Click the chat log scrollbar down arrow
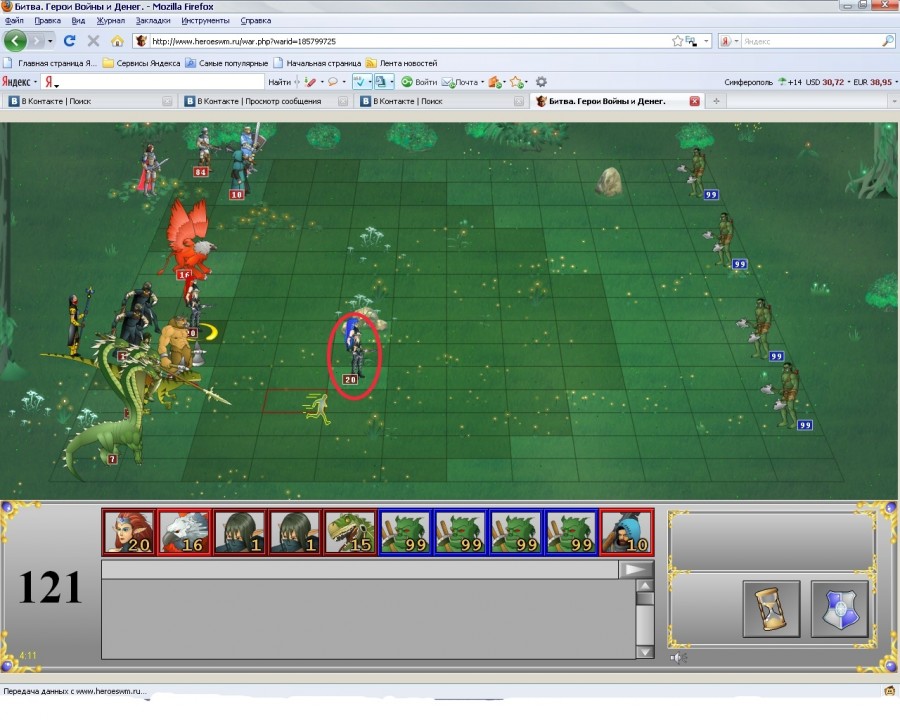The image size is (900, 720). 645,652
